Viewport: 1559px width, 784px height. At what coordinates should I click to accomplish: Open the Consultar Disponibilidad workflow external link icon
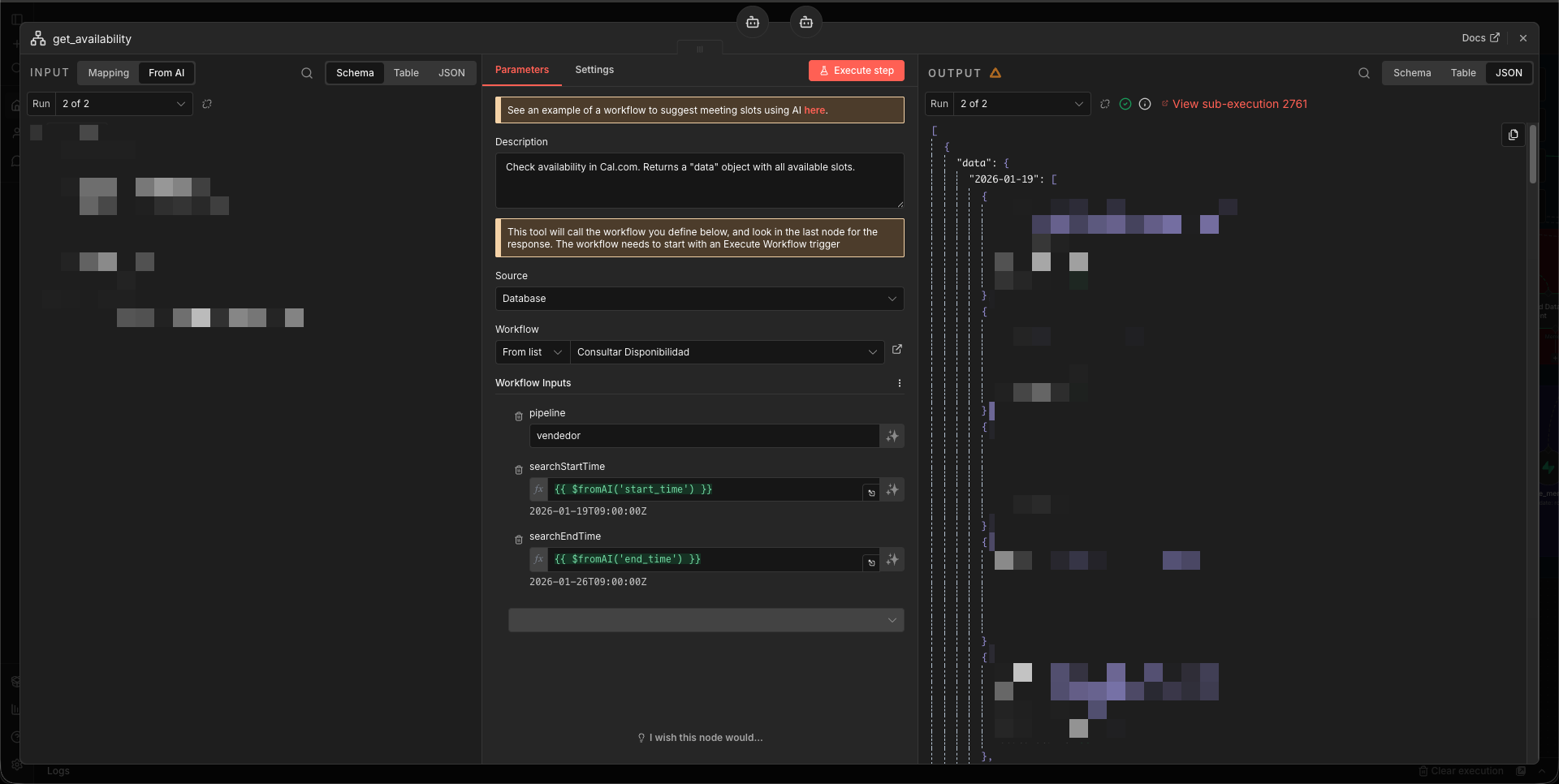[897, 350]
